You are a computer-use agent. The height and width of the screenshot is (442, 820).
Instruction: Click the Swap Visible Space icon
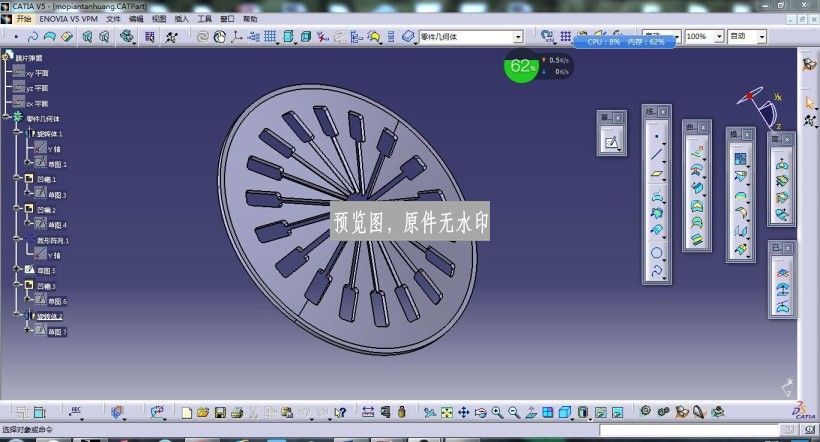[x=618, y=413]
